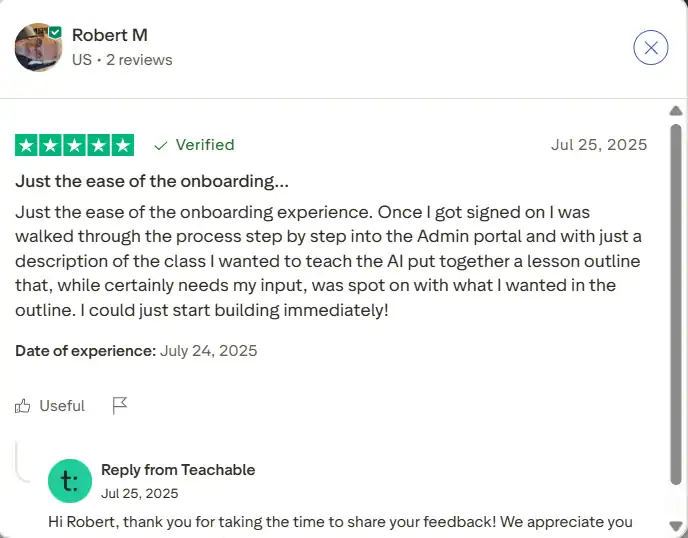Click the review title 'Just the ease of the onboarding…'
Screen dimensions: 688x538
click(152, 181)
